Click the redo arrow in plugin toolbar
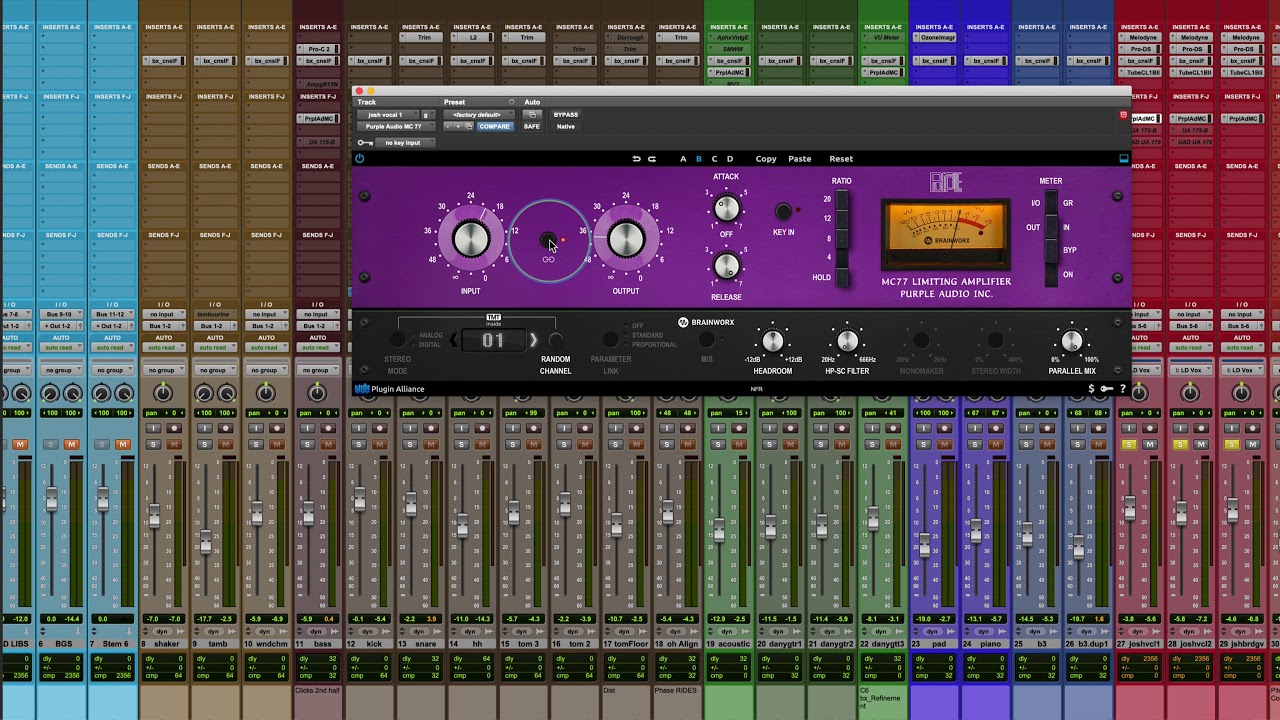The image size is (1280, 720). pyautogui.click(x=652, y=159)
